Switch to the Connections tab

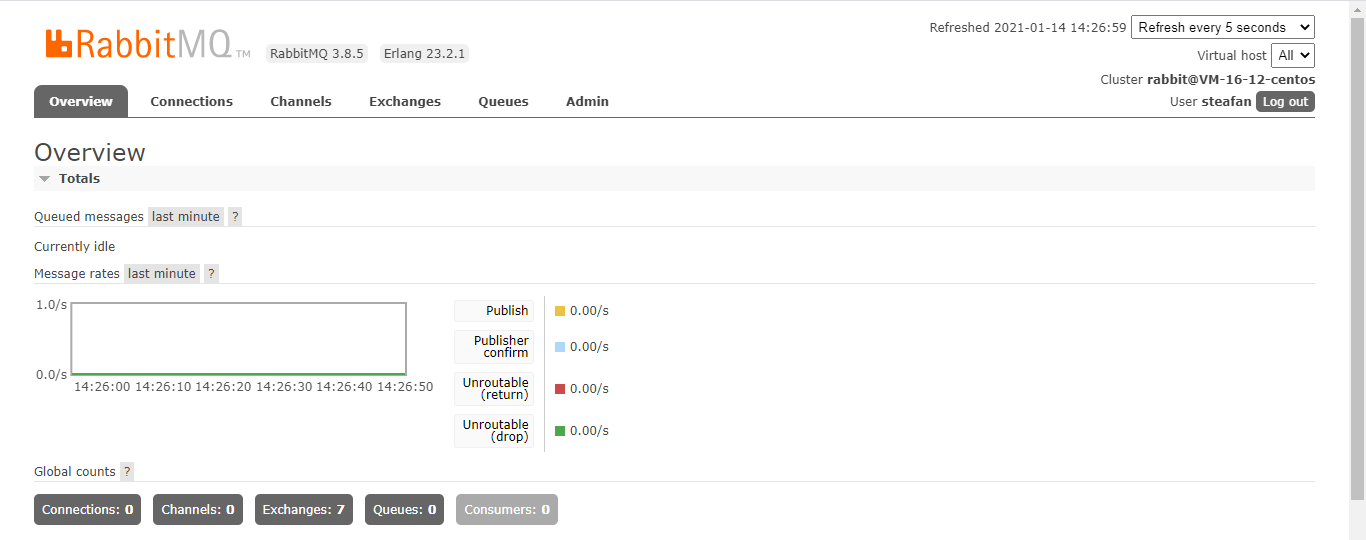[192, 101]
